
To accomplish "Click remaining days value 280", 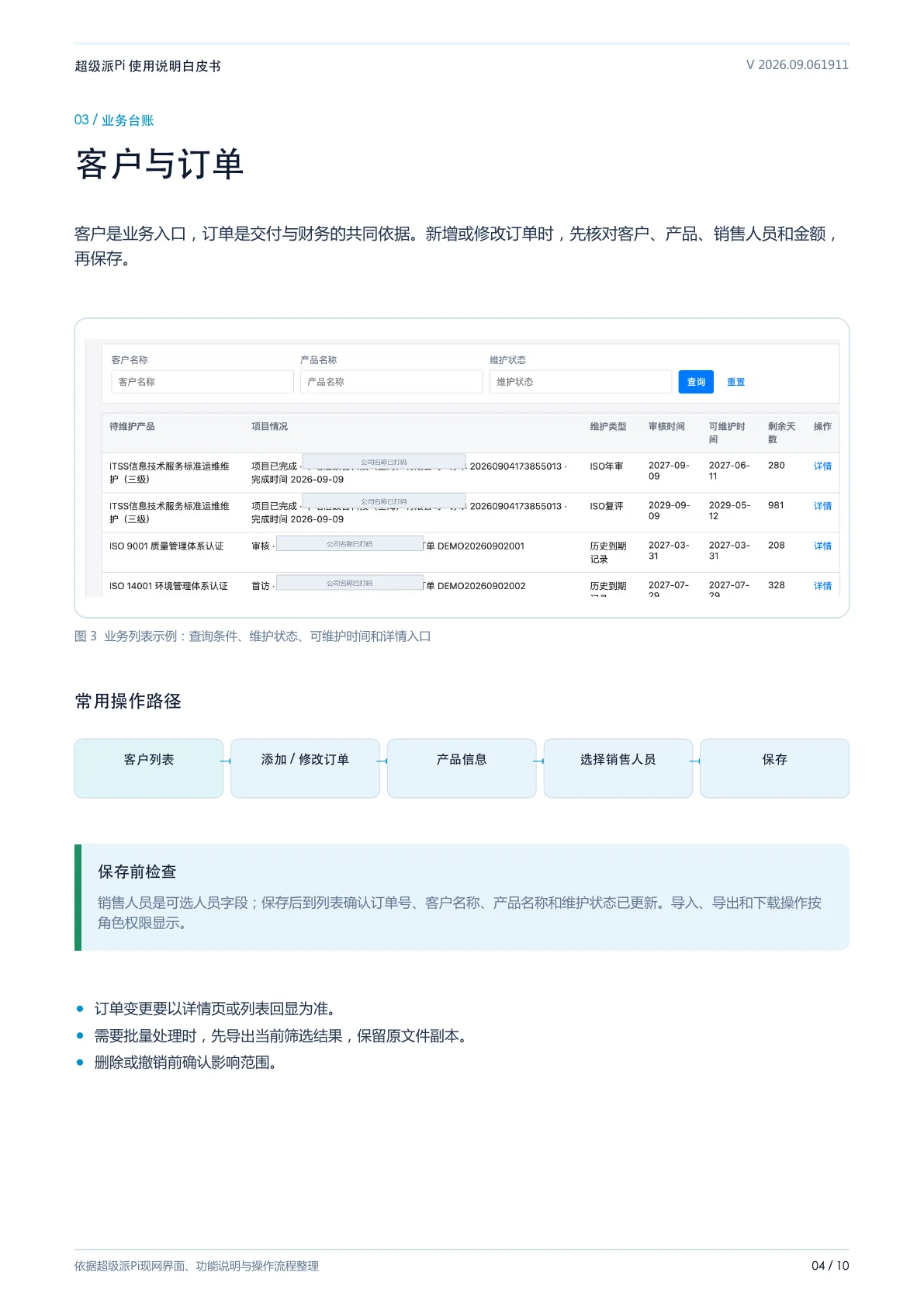I will (776, 466).
